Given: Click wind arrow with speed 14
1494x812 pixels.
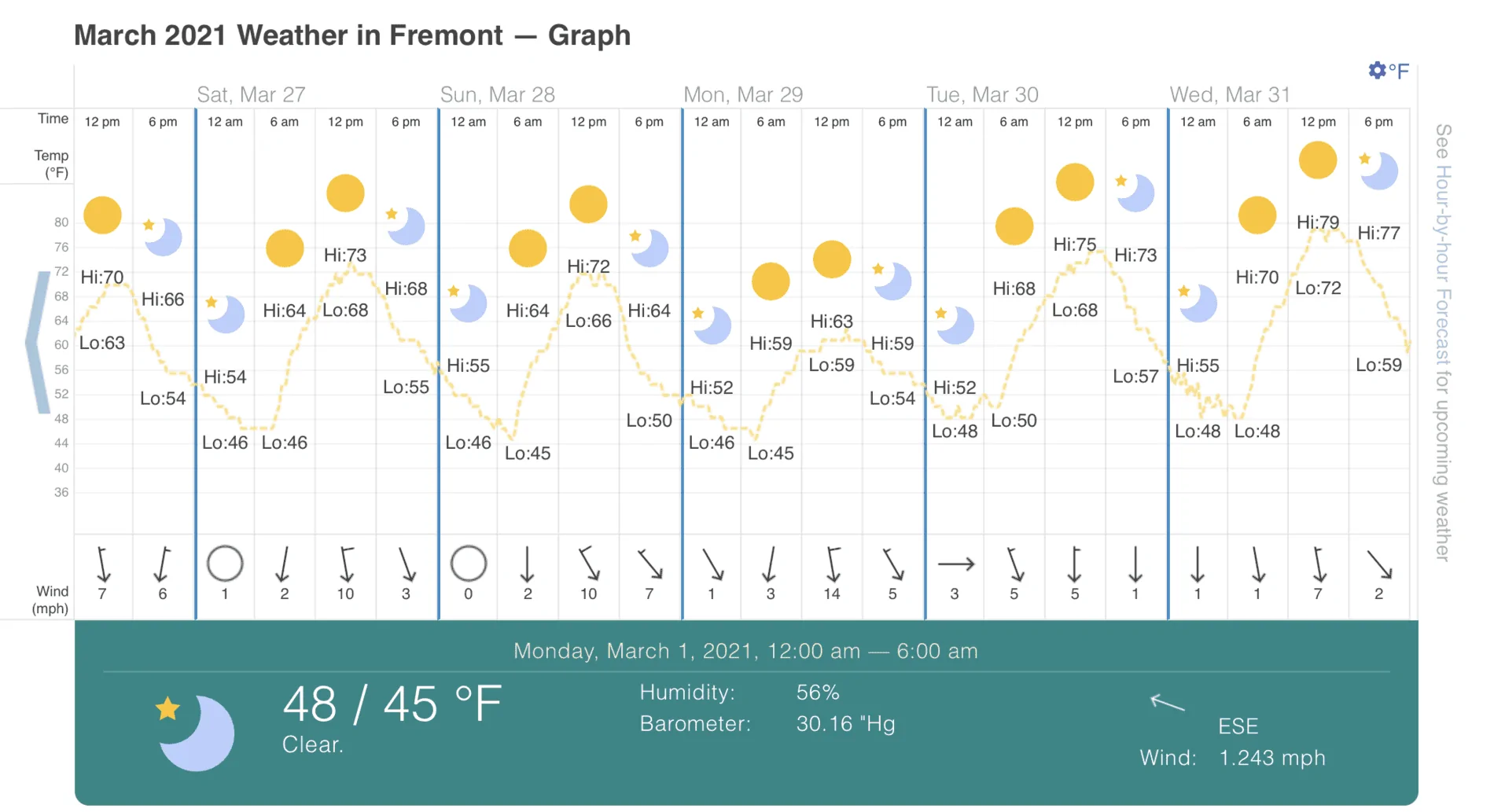Looking at the screenshot, I should coord(832,564).
